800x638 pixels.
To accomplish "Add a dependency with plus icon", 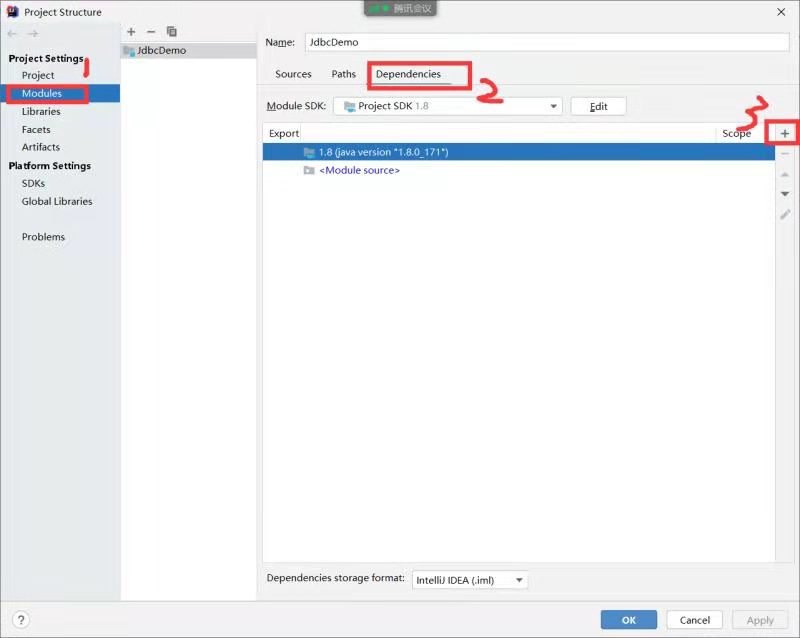I will click(785, 134).
